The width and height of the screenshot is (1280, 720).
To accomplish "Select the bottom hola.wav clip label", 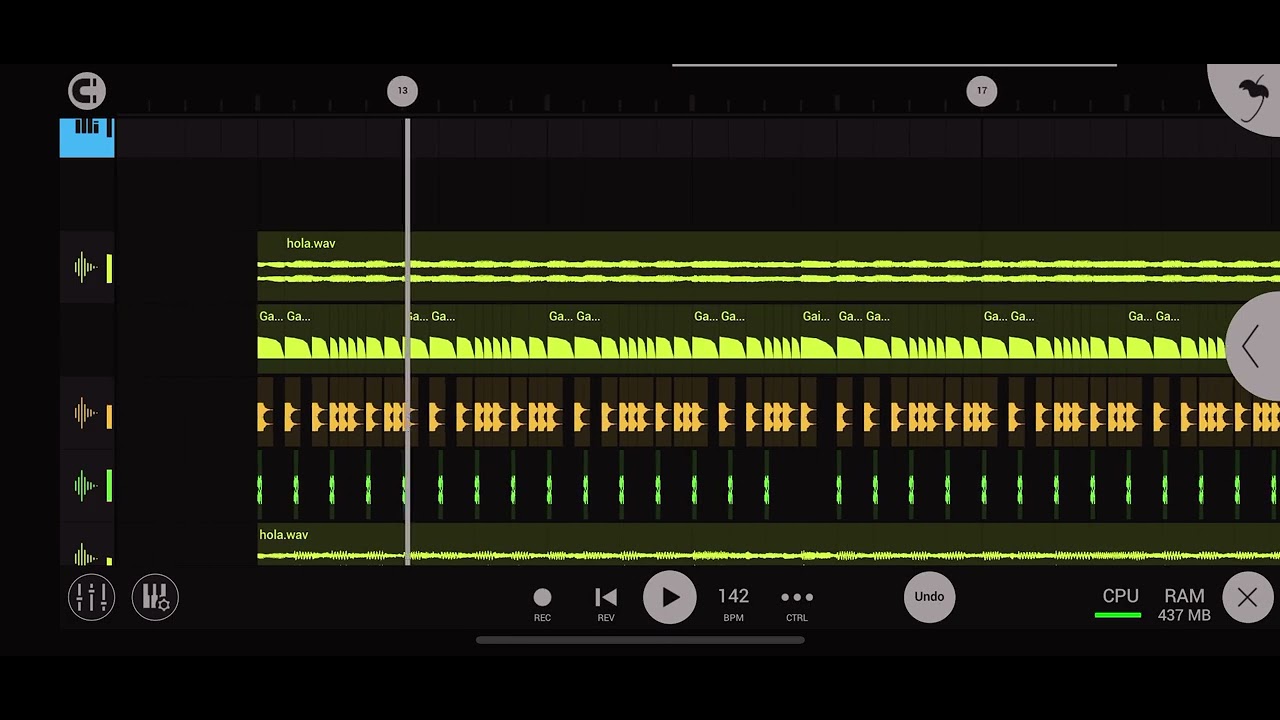I will pyautogui.click(x=284, y=534).
